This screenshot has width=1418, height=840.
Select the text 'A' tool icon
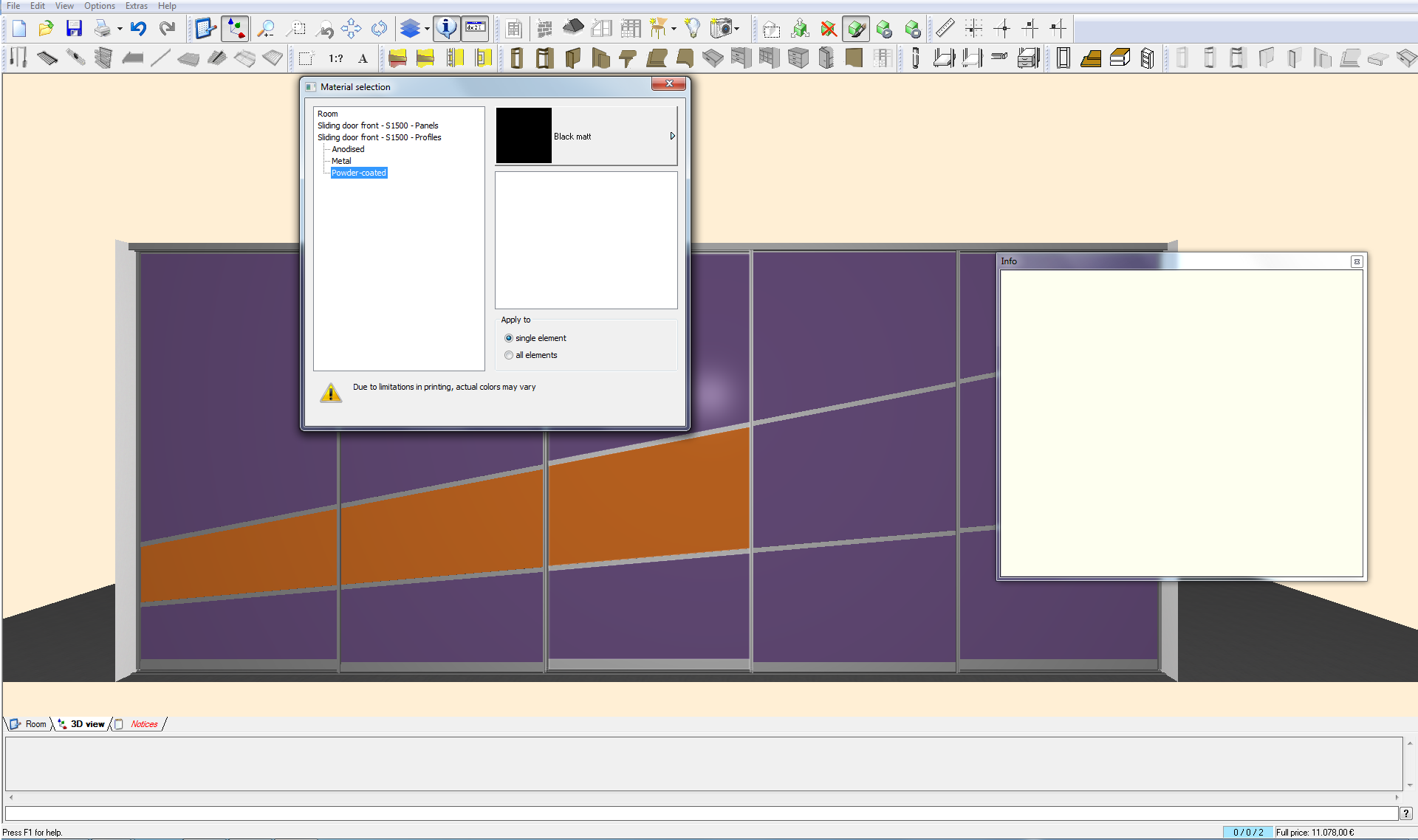point(363,58)
